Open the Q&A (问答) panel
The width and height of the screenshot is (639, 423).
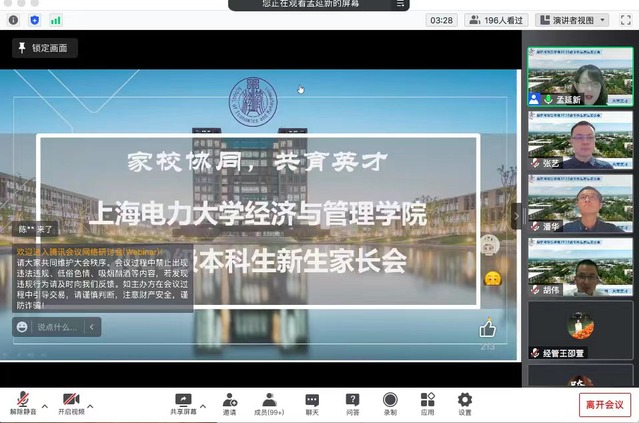(x=352, y=400)
